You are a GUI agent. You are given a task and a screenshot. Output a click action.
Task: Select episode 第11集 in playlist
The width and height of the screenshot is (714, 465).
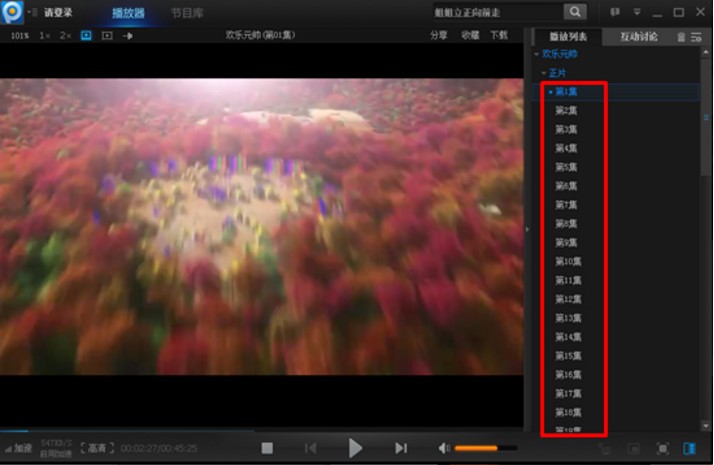(568, 281)
